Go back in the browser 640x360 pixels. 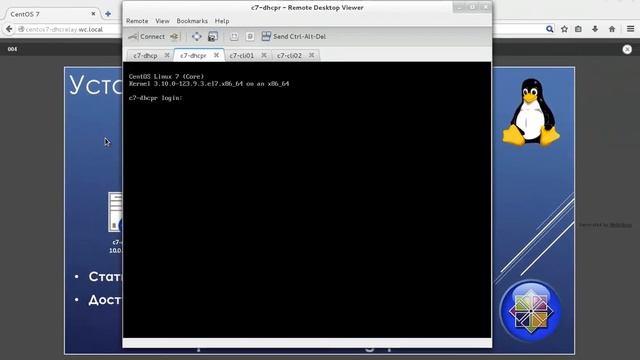coord(9,29)
